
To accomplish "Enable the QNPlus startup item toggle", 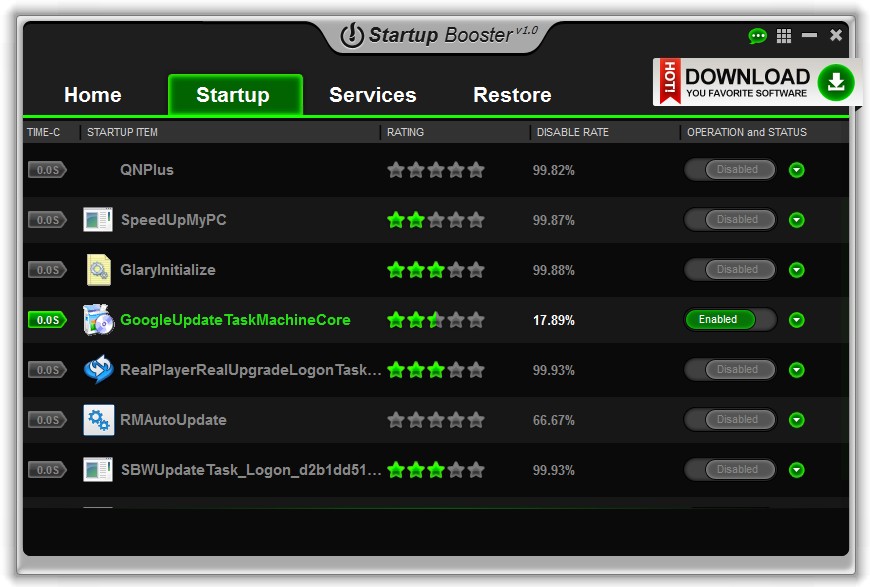I will [x=730, y=170].
